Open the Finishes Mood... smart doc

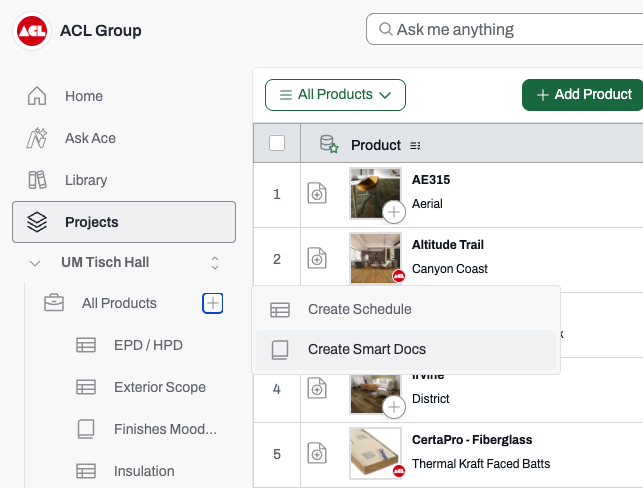pyautogui.click(x=165, y=429)
